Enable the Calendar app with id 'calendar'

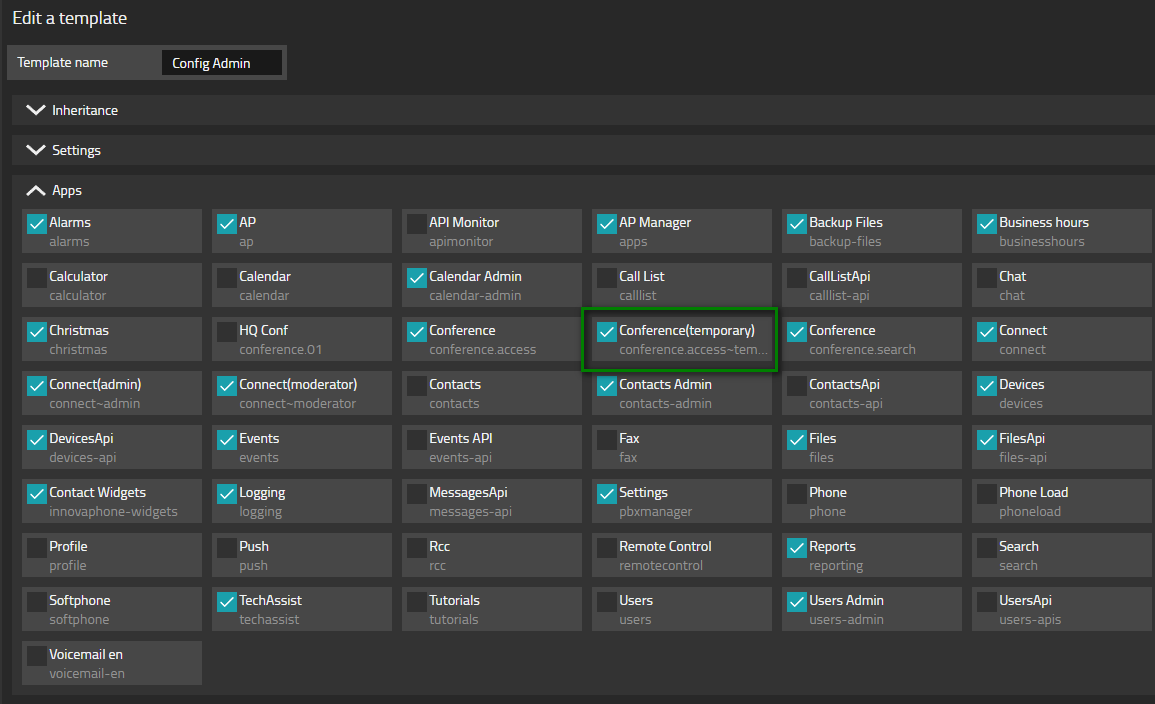click(x=227, y=278)
